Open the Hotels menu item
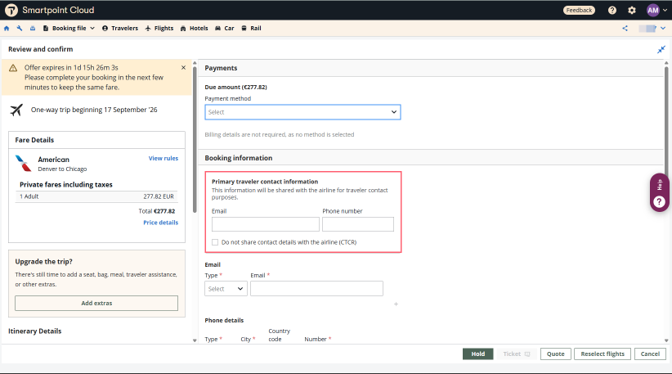This screenshot has height=374, width=672. coord(194,28)
